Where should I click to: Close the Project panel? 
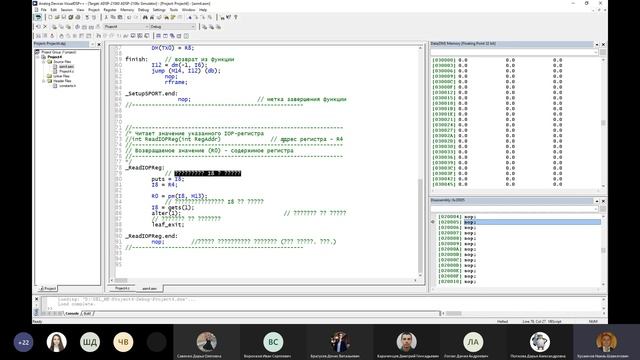tap(99, 44)
